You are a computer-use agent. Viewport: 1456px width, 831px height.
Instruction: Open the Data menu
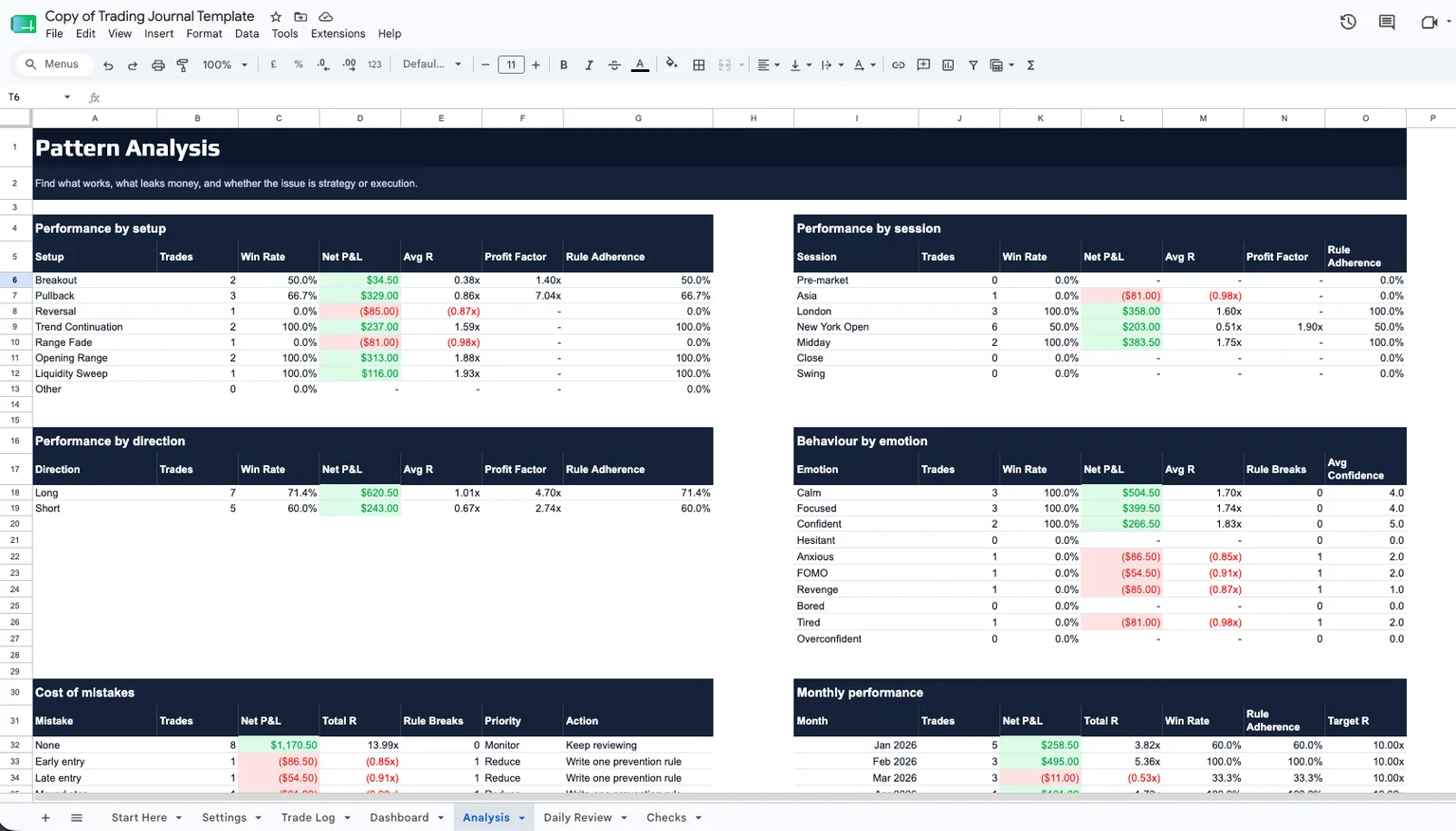coord(246,34)
